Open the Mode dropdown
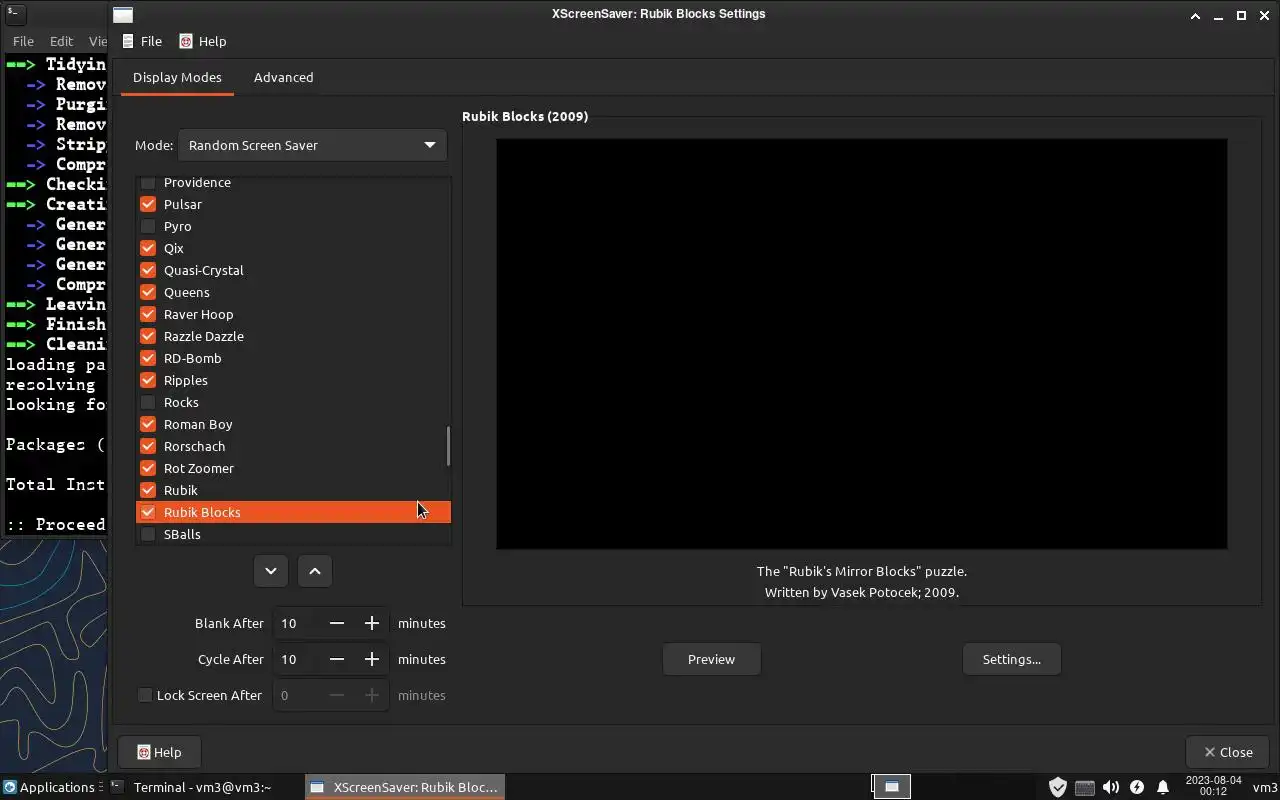 pos(312,145)
